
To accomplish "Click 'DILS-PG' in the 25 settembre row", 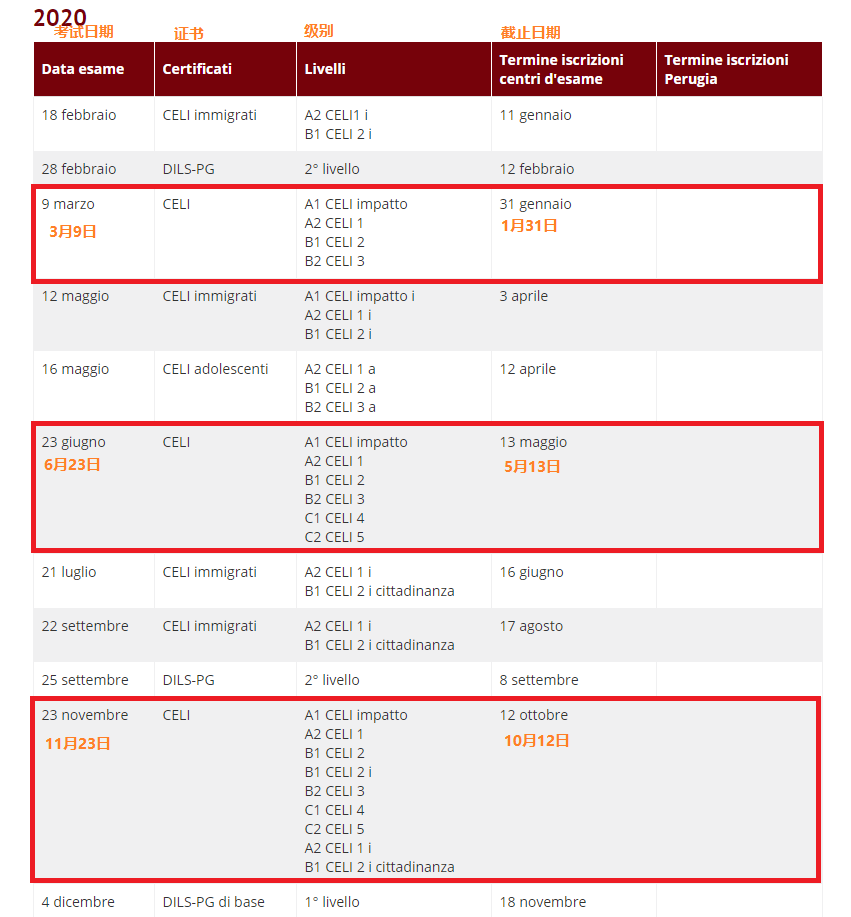I will (188, 680).
